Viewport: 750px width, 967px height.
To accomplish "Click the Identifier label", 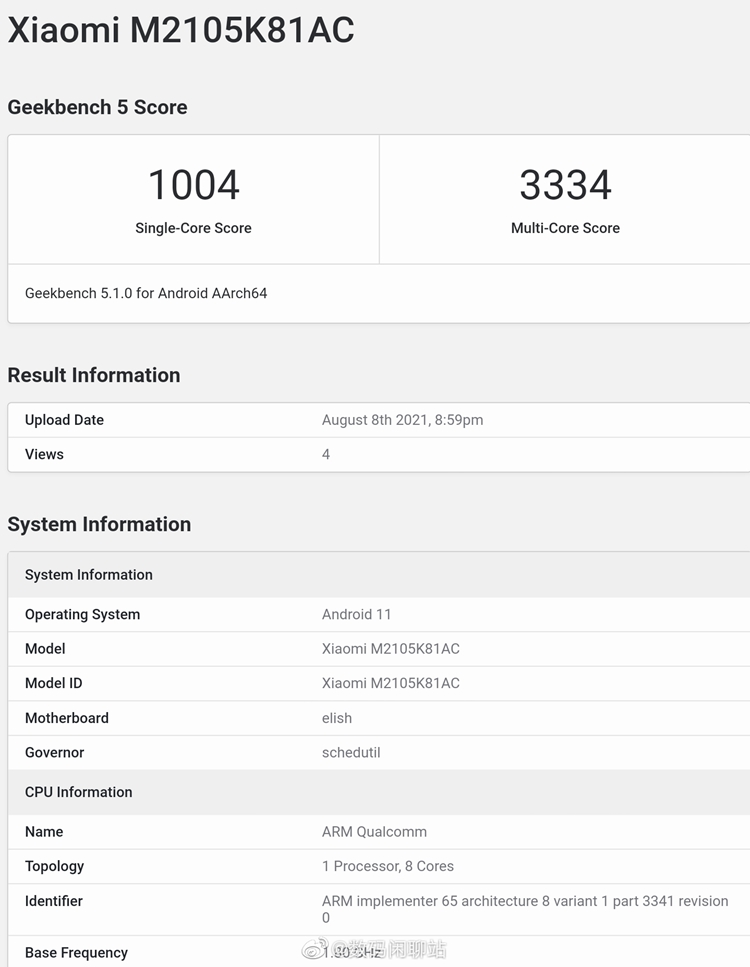I will click(x=54, y=901).
